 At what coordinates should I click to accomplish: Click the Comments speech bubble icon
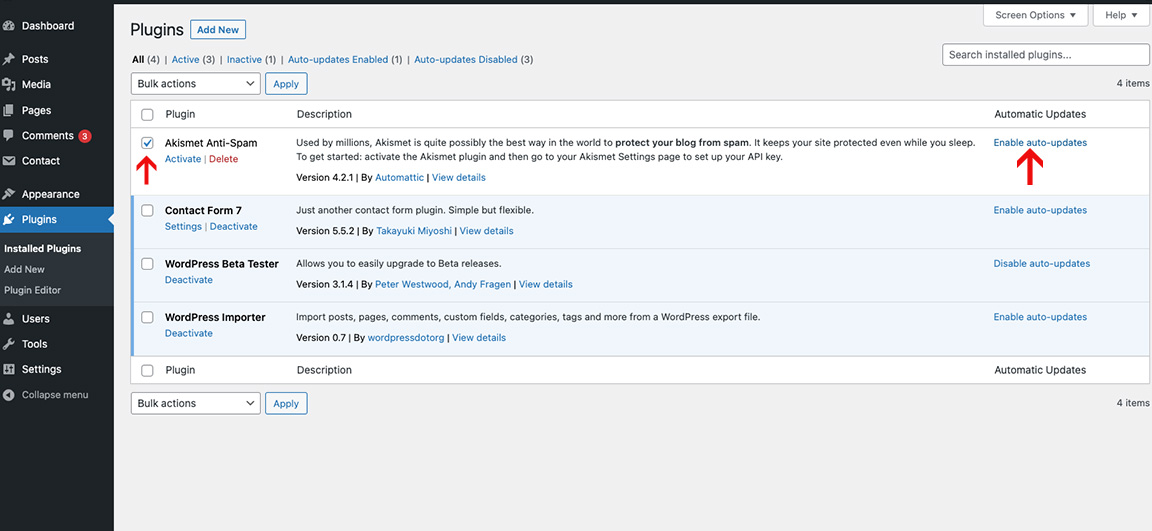click(x=9, y=136)
